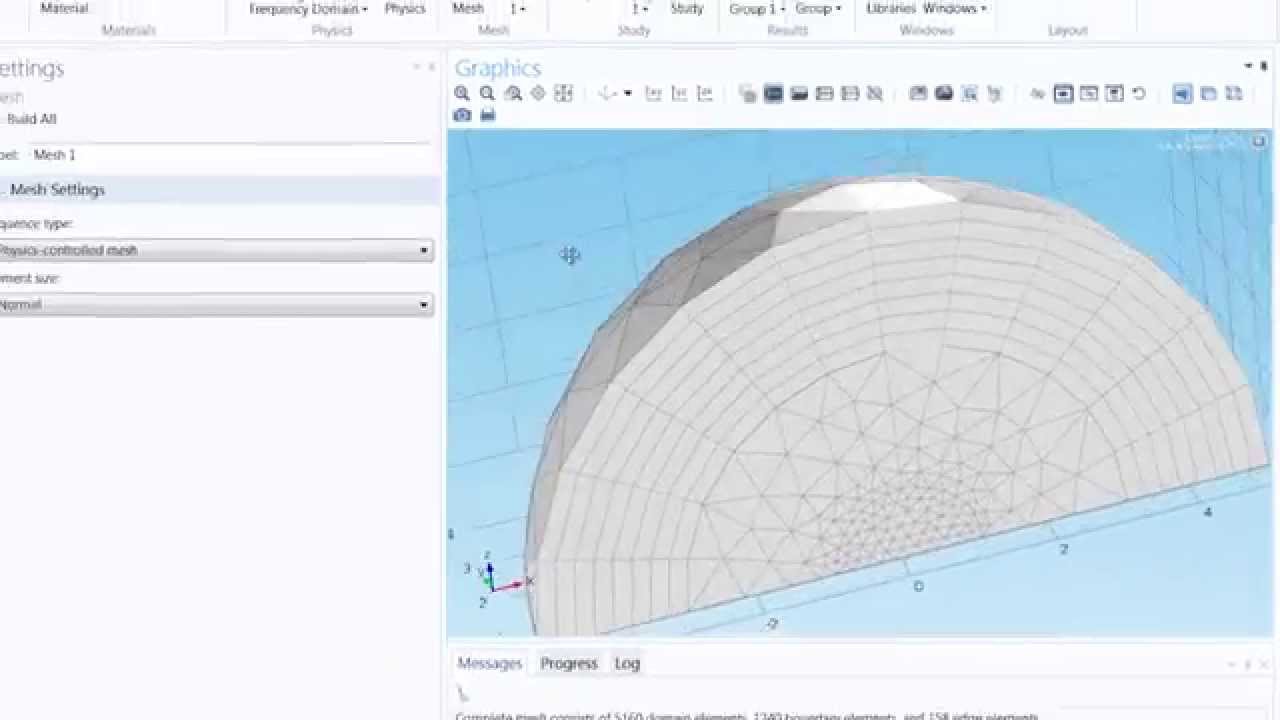The image size is (1280, 720).
Task: Click the curved arrow reset icon
Action: click(x=1138, y=93)
